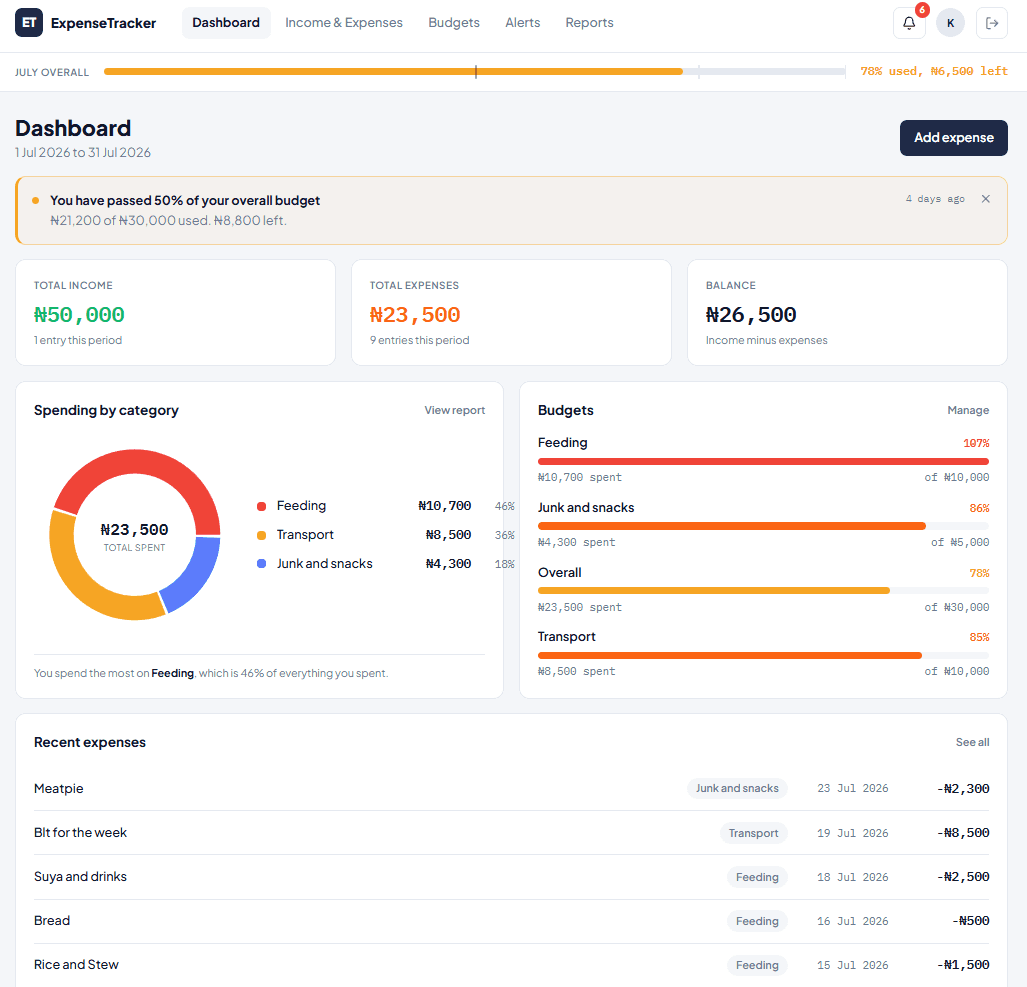Click the '4 days ago' alert timestamp

click(935, 198)
